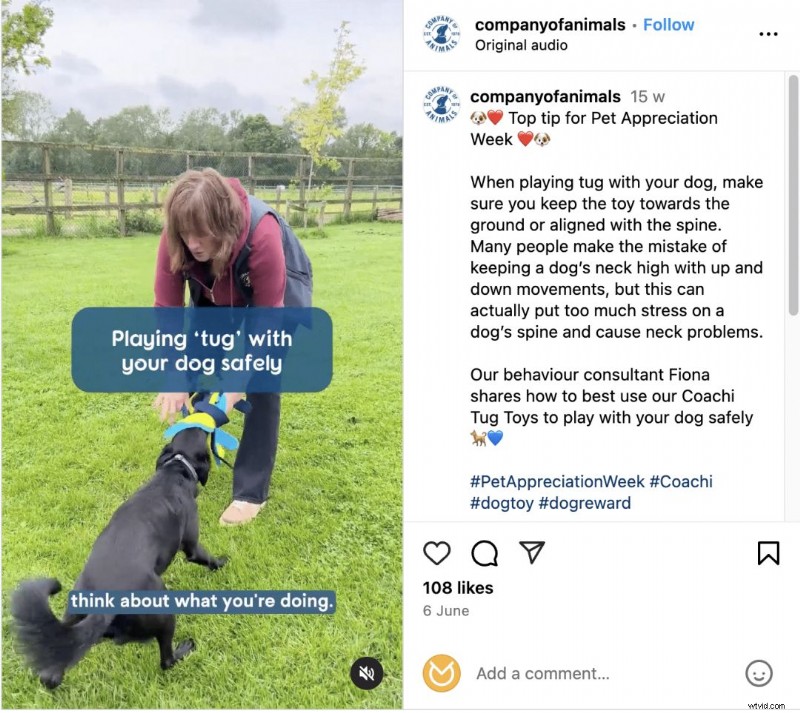Save the post using the bookmark icon
The height and width of the screenshot is (713, 800).
pos(768,553)
